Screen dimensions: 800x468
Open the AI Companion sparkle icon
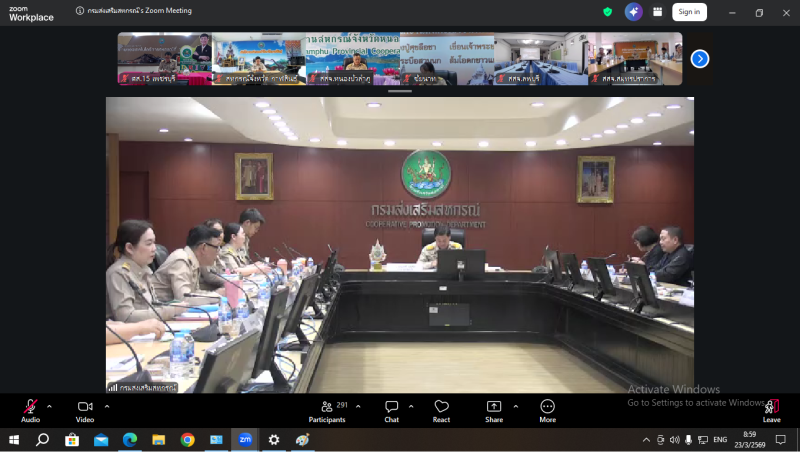click(x=633, y=12)
